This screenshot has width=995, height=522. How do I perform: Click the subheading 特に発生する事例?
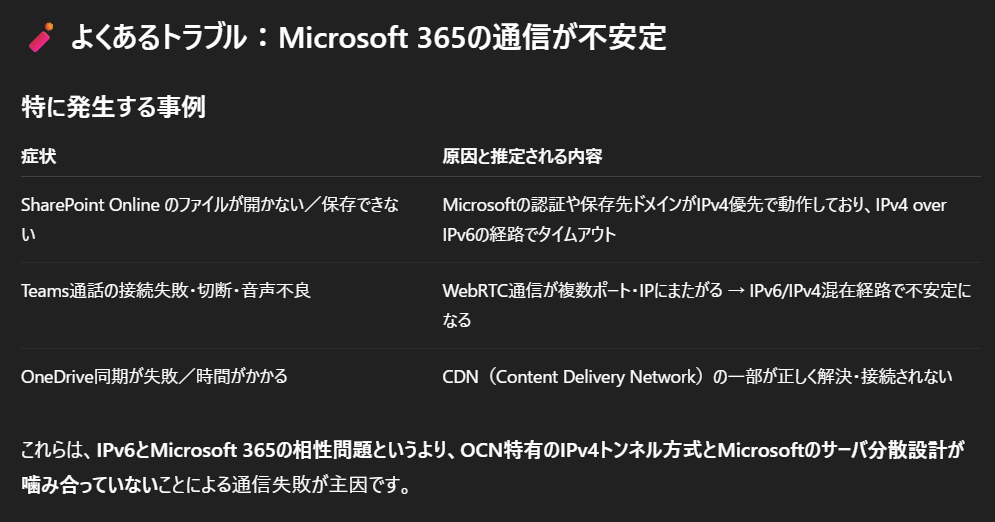point(114,107)
